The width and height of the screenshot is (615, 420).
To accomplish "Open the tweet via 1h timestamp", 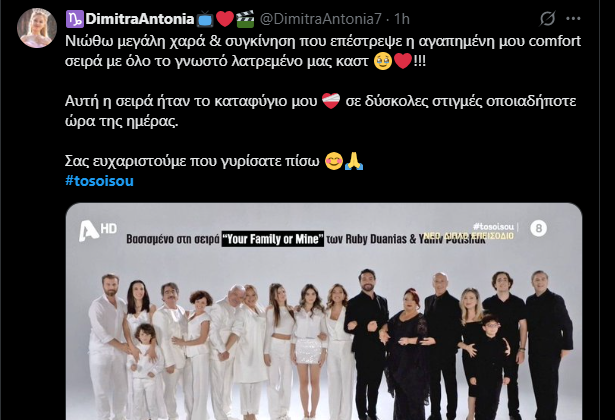I will tap(402, 19).
